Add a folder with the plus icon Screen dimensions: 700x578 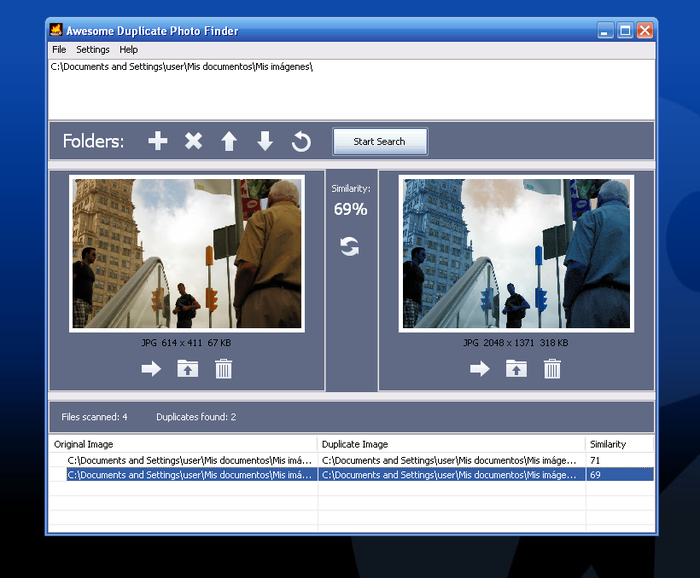click(158, 141)
